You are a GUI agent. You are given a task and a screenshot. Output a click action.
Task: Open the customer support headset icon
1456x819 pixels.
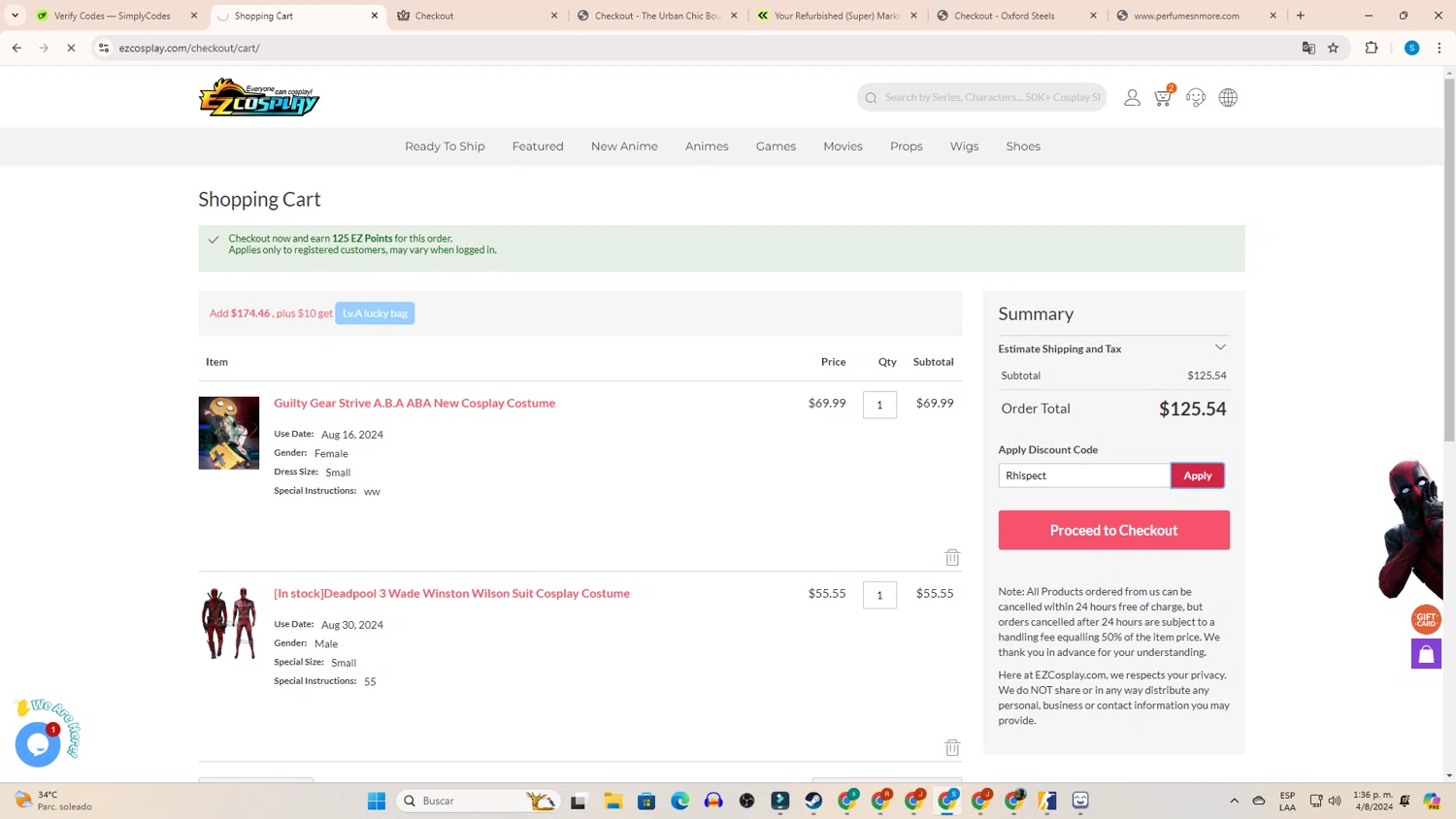(x=1196, y=97)
